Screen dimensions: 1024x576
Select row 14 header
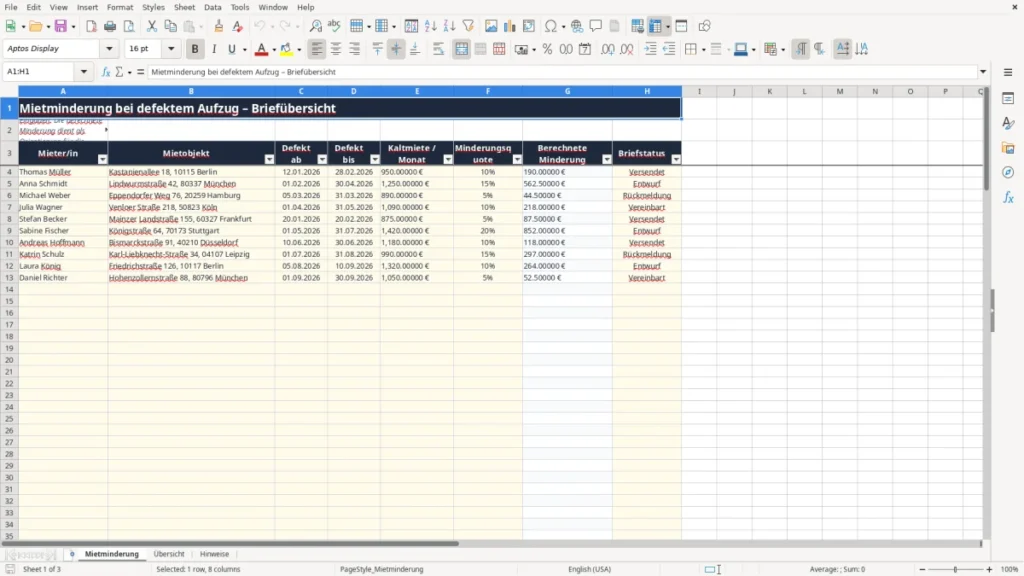click(x=9, y=289)
